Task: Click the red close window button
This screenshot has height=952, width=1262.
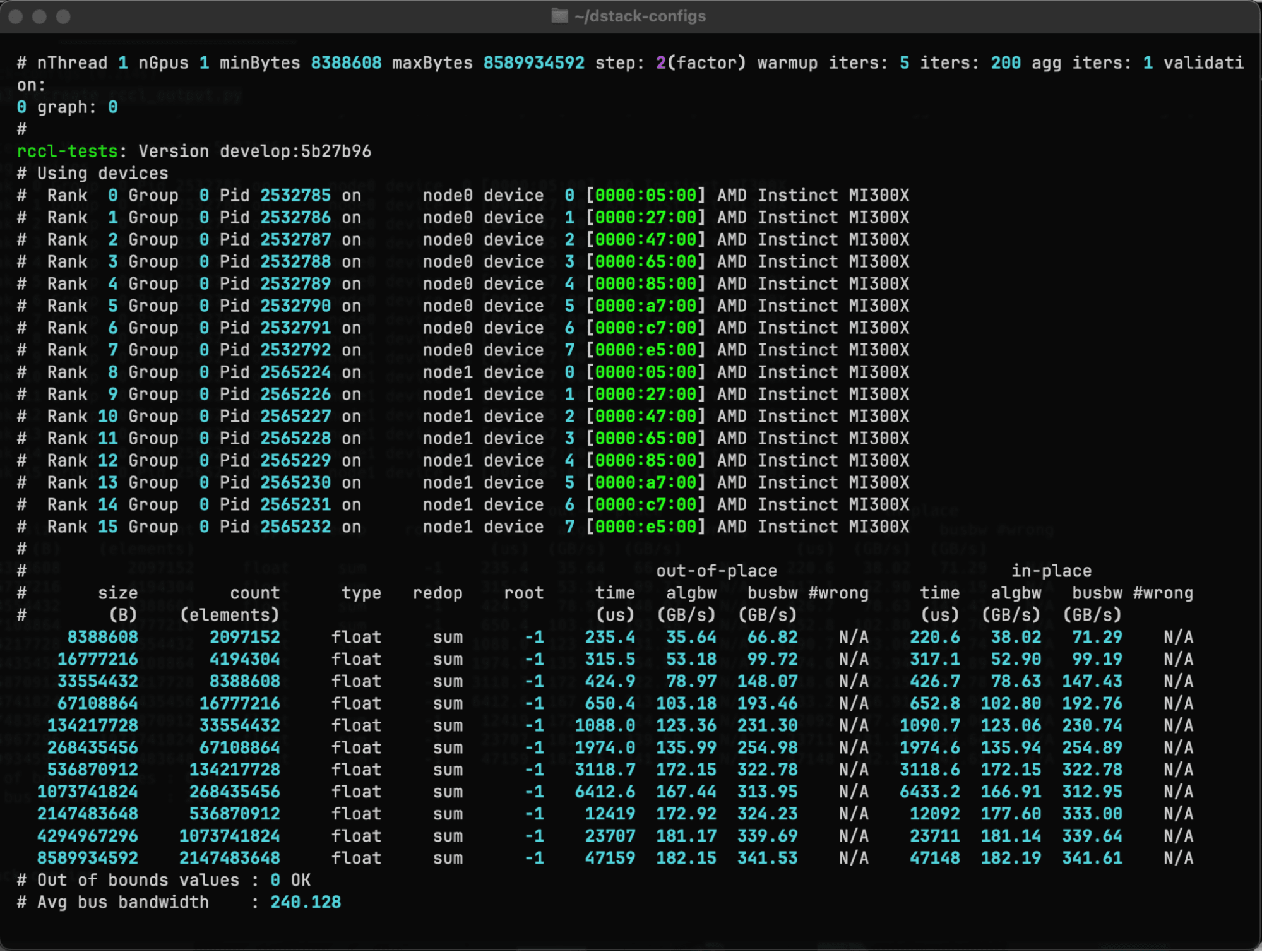Action: 16,16
